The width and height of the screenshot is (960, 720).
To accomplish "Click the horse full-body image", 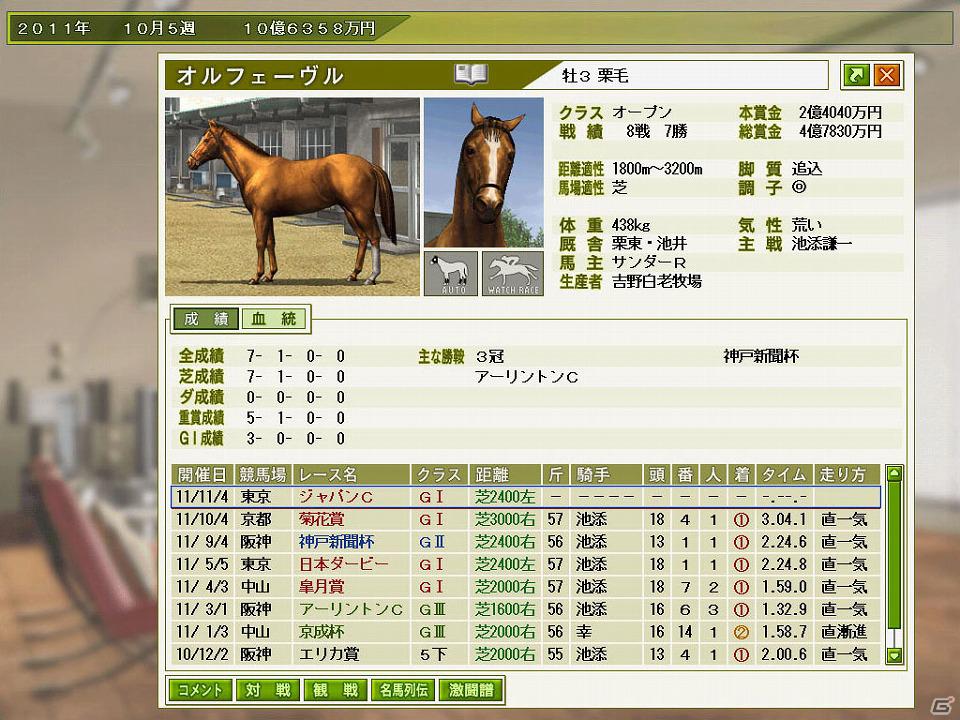I will coord(292,197).
